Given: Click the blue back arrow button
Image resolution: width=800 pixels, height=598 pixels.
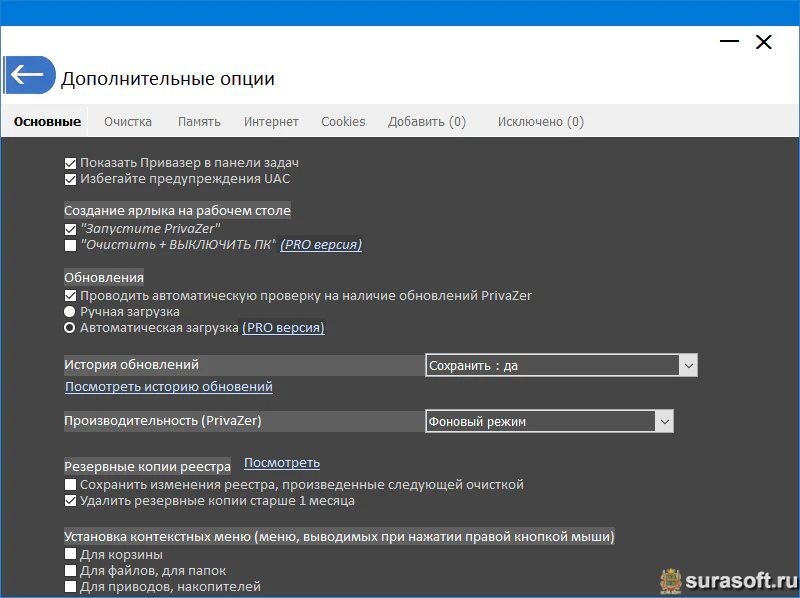Looking at the screenshot, I should click(29, 75).
